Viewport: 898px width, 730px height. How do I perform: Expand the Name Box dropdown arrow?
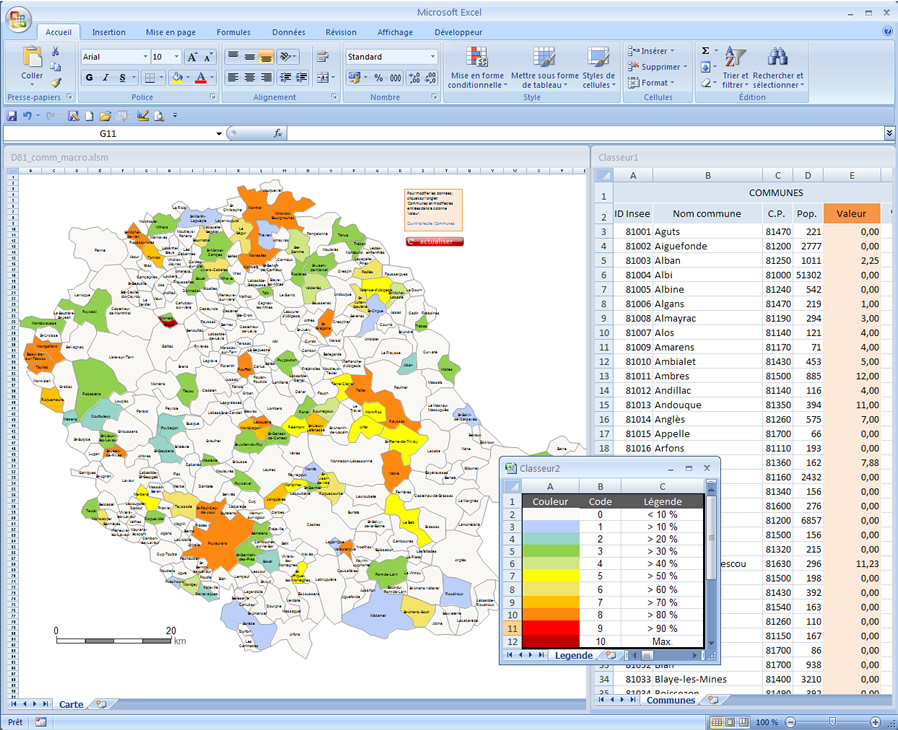219,133
